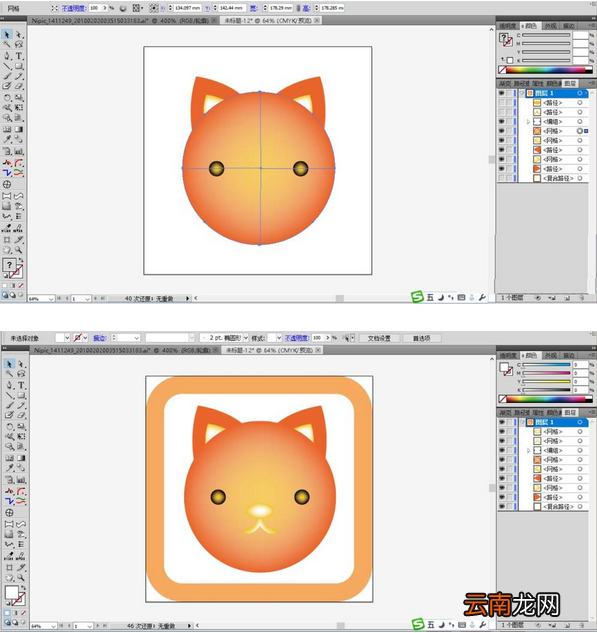Select the Rotate tool in upper window

click(x=7, y=97)
